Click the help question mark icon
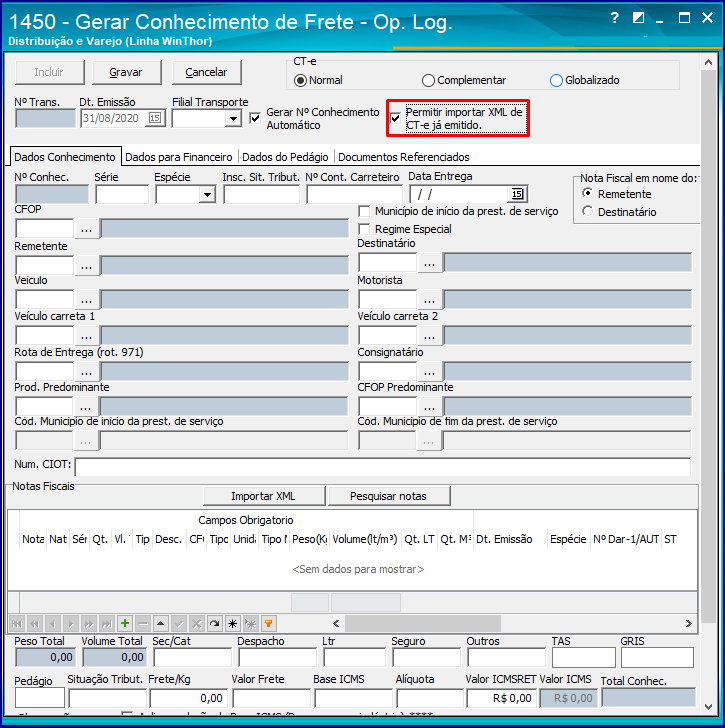The width and height of the screenshot is (725, 728). tap(614, 18)
